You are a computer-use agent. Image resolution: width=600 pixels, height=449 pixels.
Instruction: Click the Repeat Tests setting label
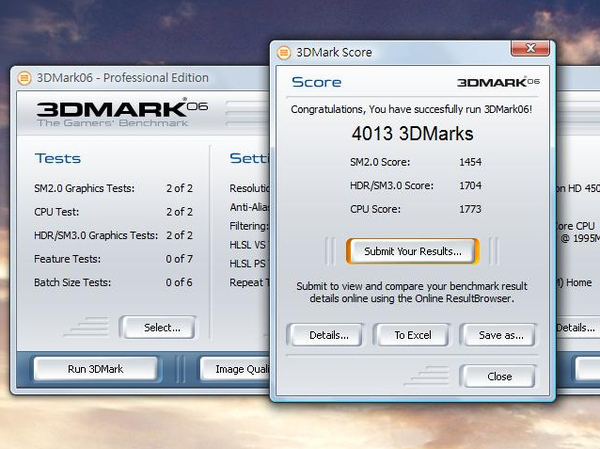(x=249, y=282)
